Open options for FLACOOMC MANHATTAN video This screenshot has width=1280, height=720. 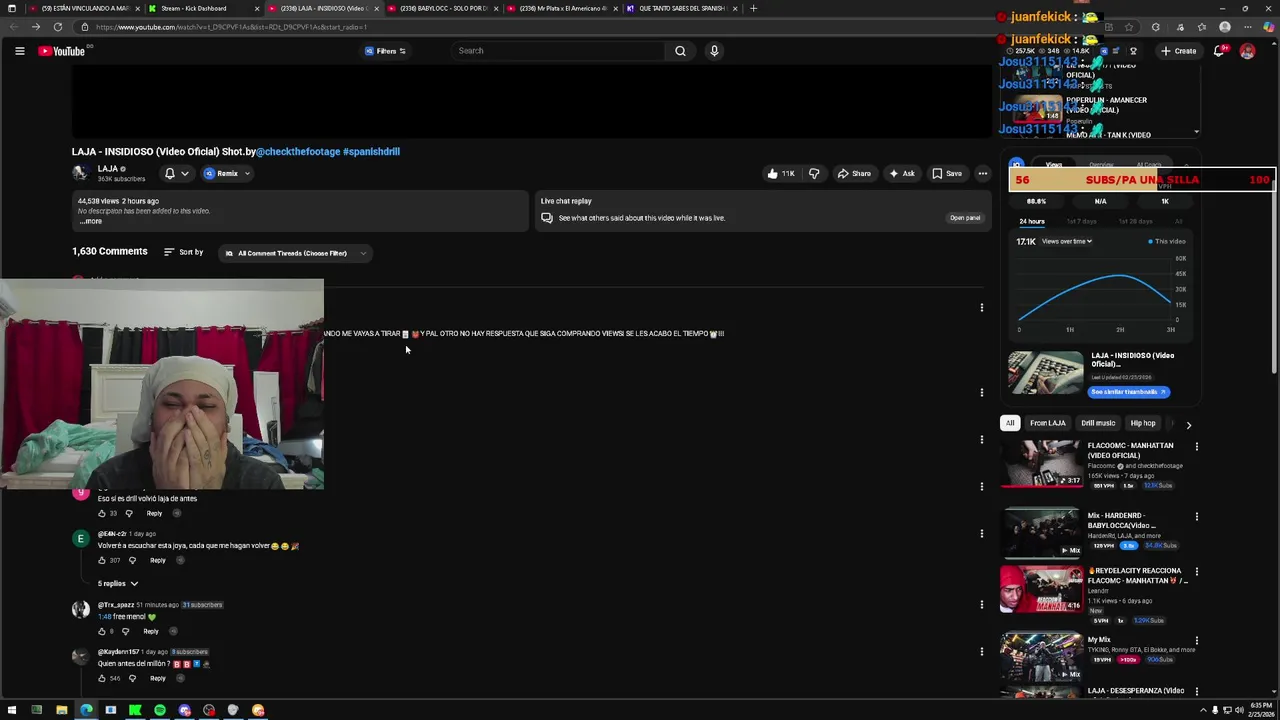click(1197, 447)
